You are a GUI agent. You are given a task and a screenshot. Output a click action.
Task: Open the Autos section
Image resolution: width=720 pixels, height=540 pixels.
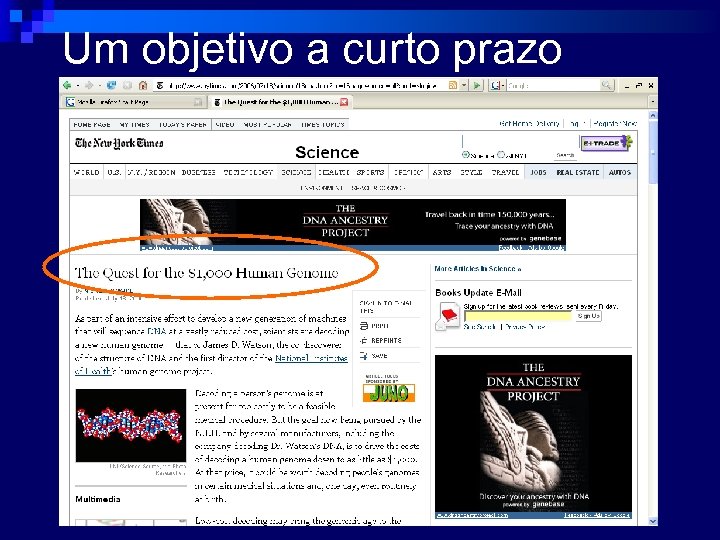(620, 172)
